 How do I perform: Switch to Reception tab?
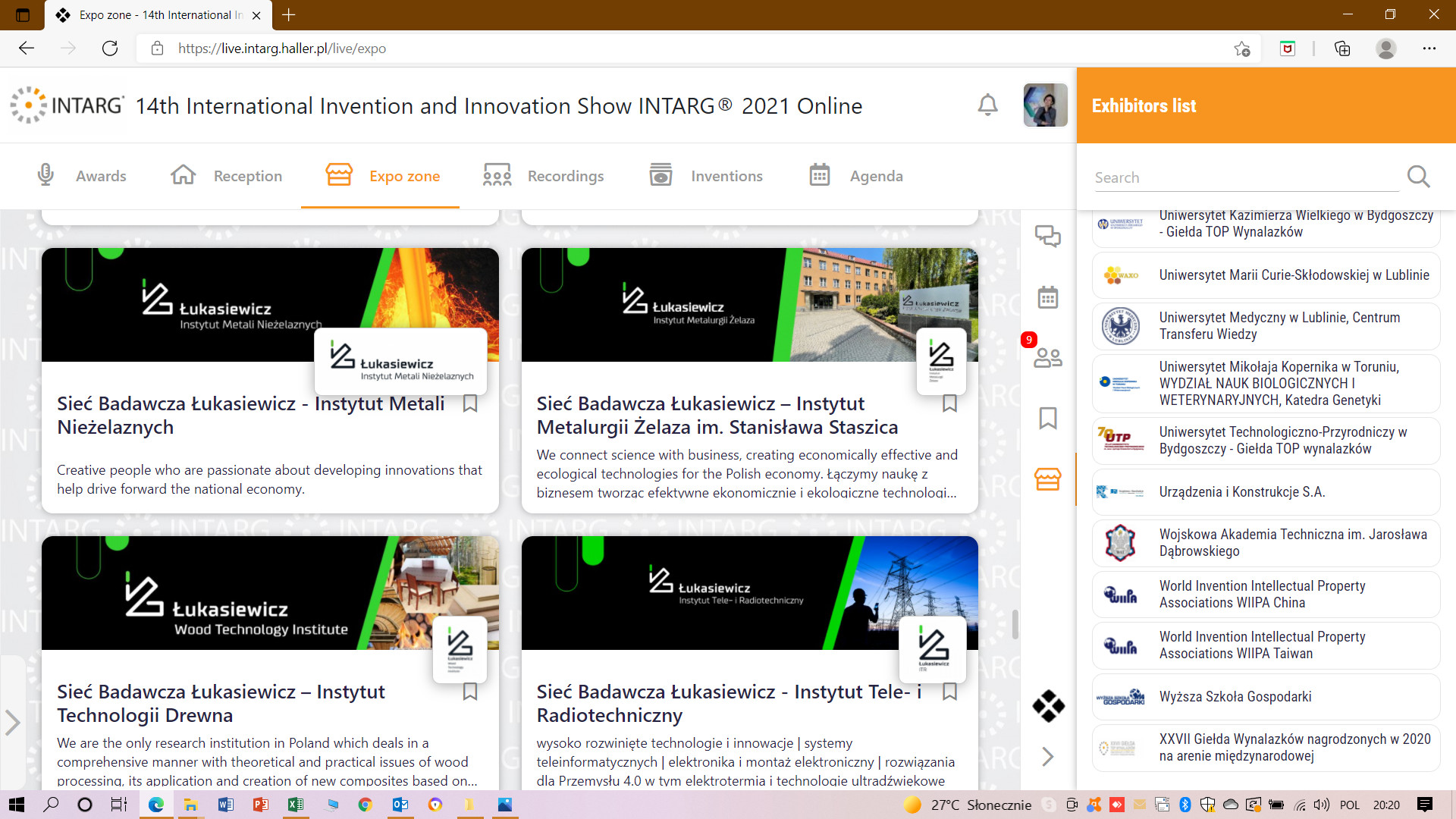tap(226, 176)
